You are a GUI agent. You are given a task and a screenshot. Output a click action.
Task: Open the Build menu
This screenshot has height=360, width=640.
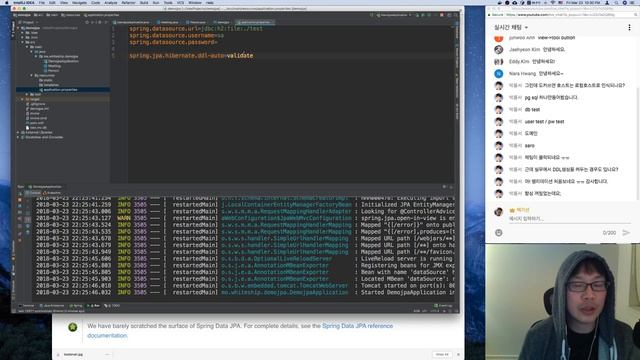(144, 2)
